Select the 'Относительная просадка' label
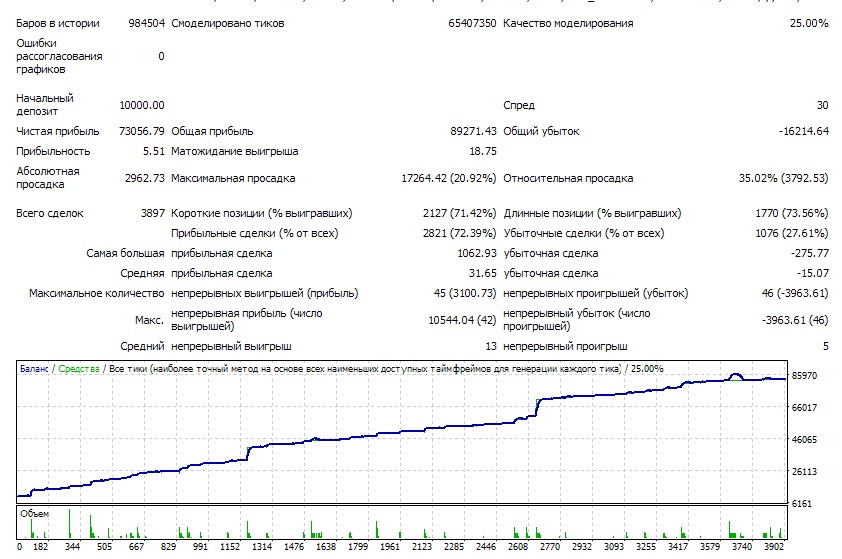 pos(568,178)
